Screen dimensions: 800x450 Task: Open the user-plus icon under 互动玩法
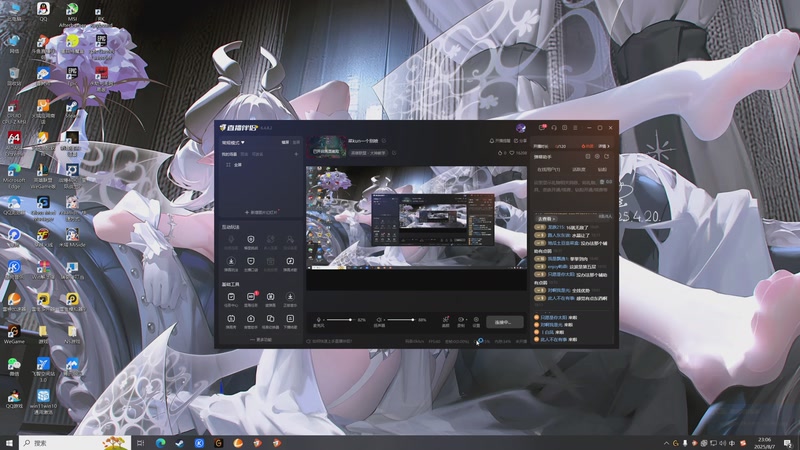(290, 240)
